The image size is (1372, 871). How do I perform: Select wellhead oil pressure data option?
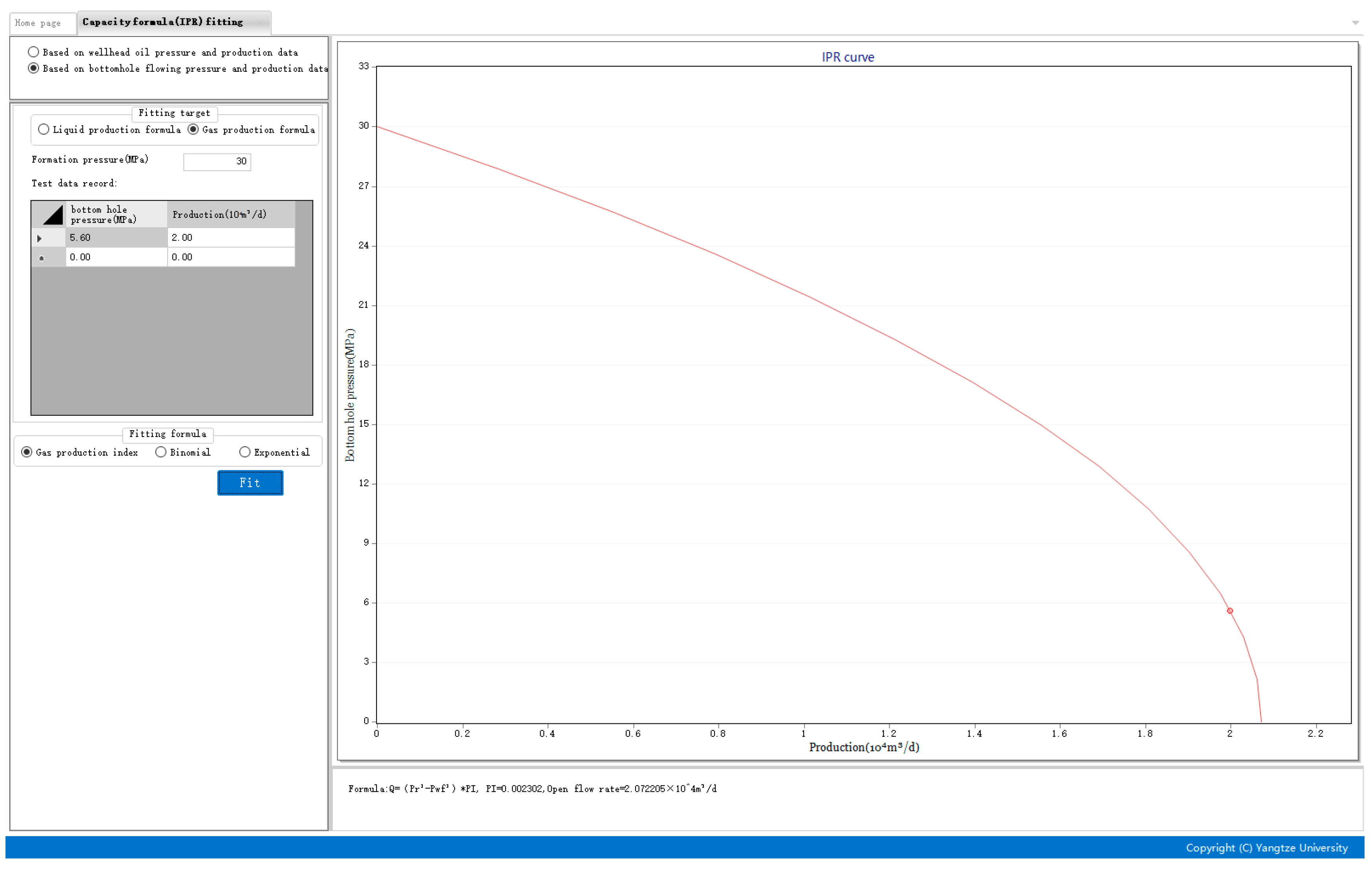tap(34, 53)
